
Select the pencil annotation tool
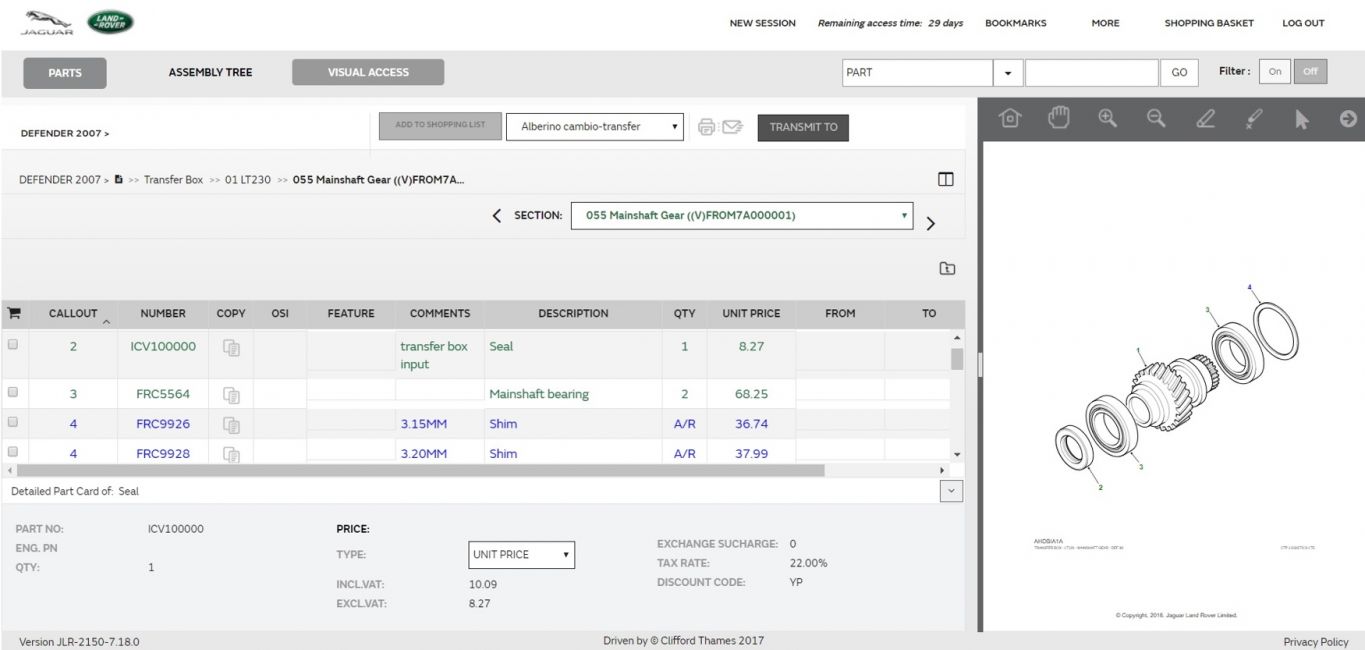1205,119
